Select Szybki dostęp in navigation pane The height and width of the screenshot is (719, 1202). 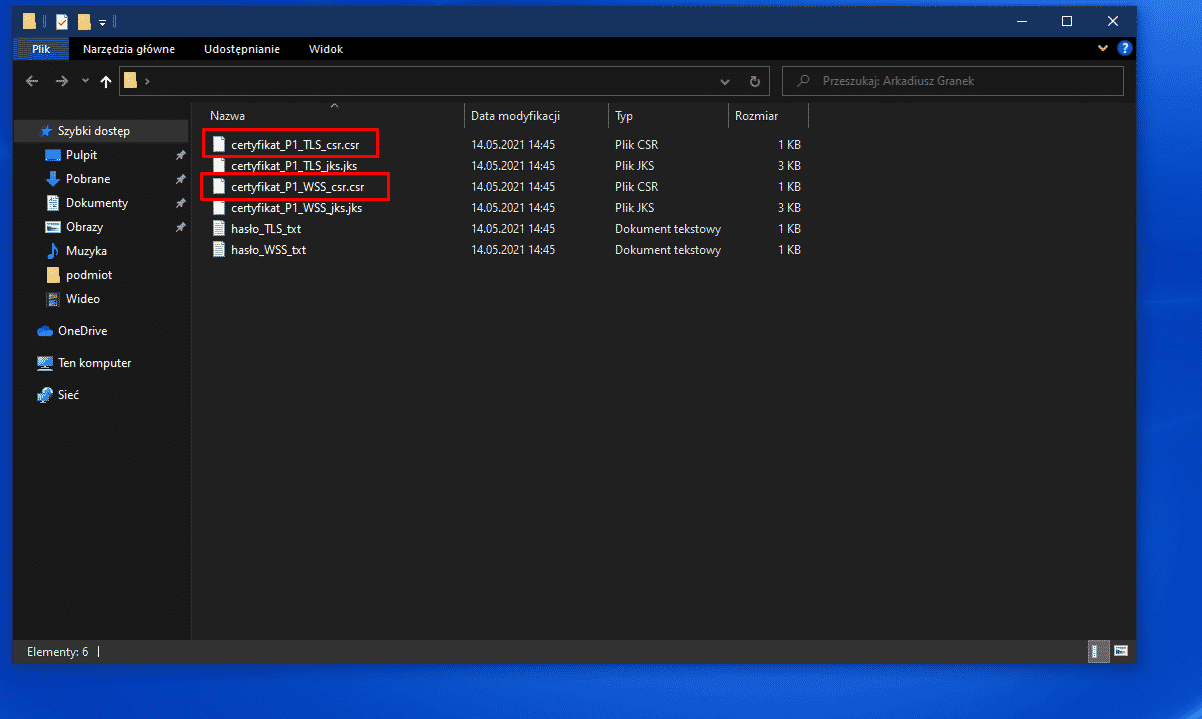[100, 131]
